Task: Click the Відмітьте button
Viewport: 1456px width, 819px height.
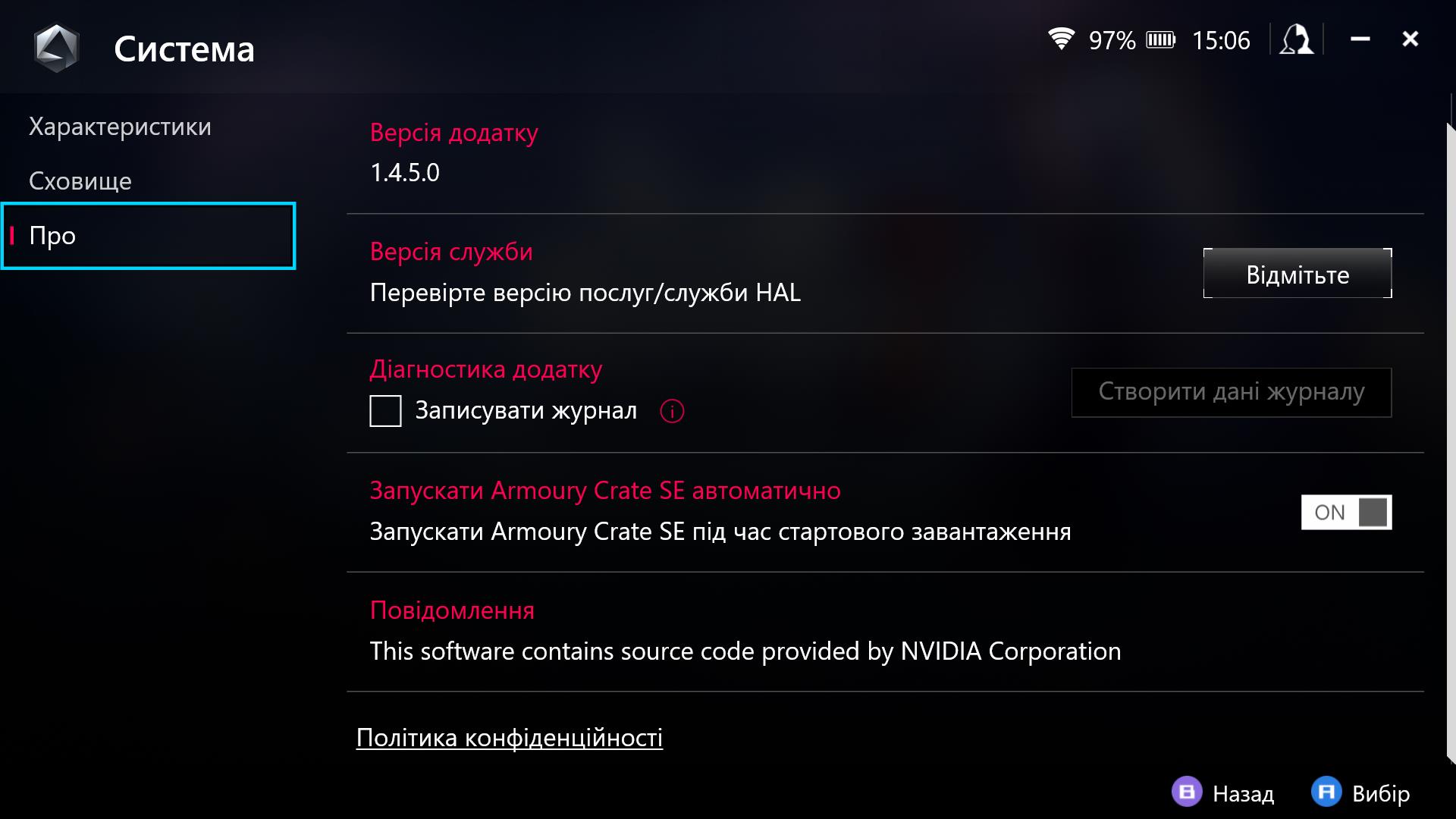Action: (x=1298, y=274)
